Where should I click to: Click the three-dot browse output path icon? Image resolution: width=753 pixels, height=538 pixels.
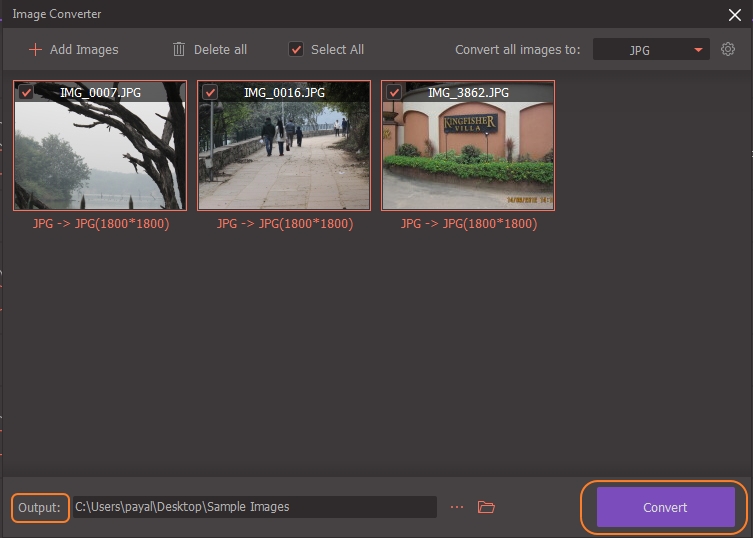457,507
